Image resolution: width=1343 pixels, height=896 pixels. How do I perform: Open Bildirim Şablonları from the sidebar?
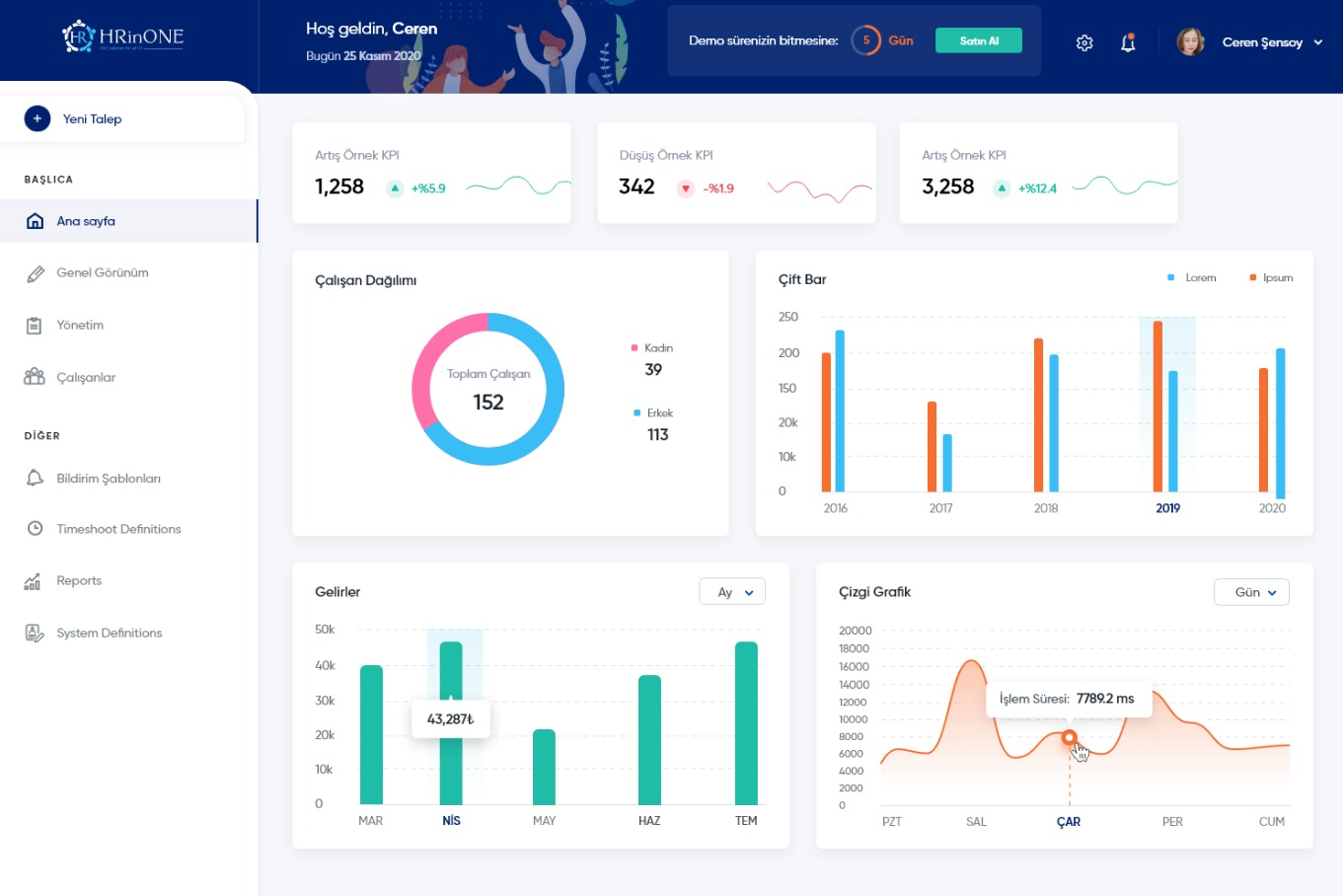[109, 479]
